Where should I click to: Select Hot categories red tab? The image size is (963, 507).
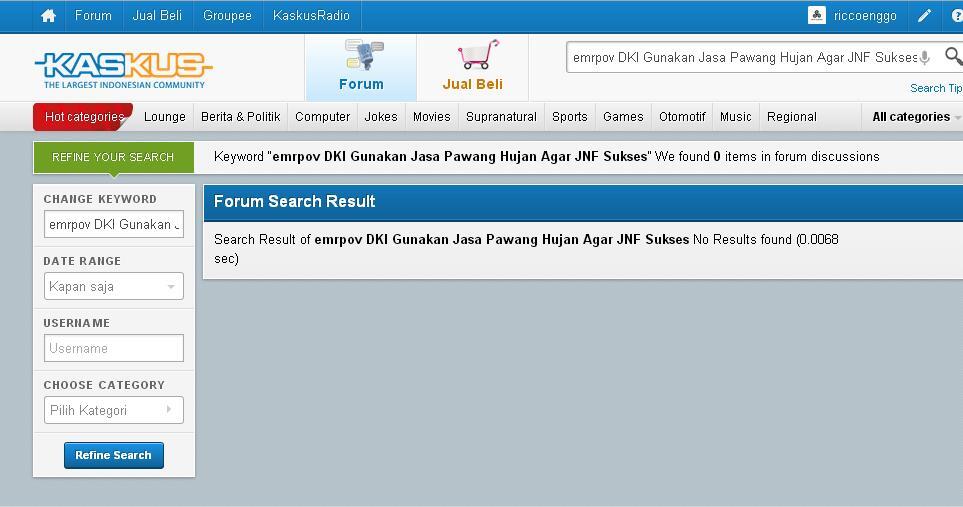(83, 117)
